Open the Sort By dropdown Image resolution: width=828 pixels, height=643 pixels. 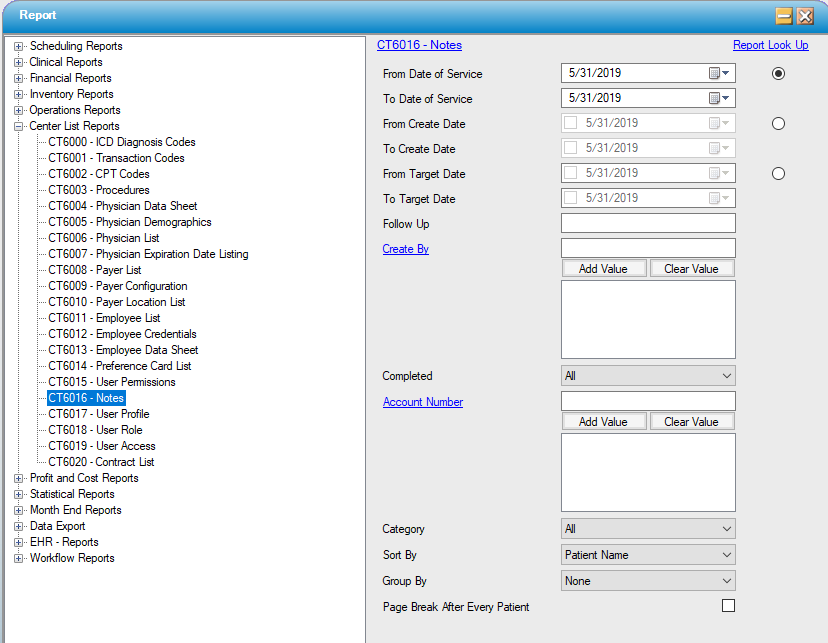click(x=648, y=555)
